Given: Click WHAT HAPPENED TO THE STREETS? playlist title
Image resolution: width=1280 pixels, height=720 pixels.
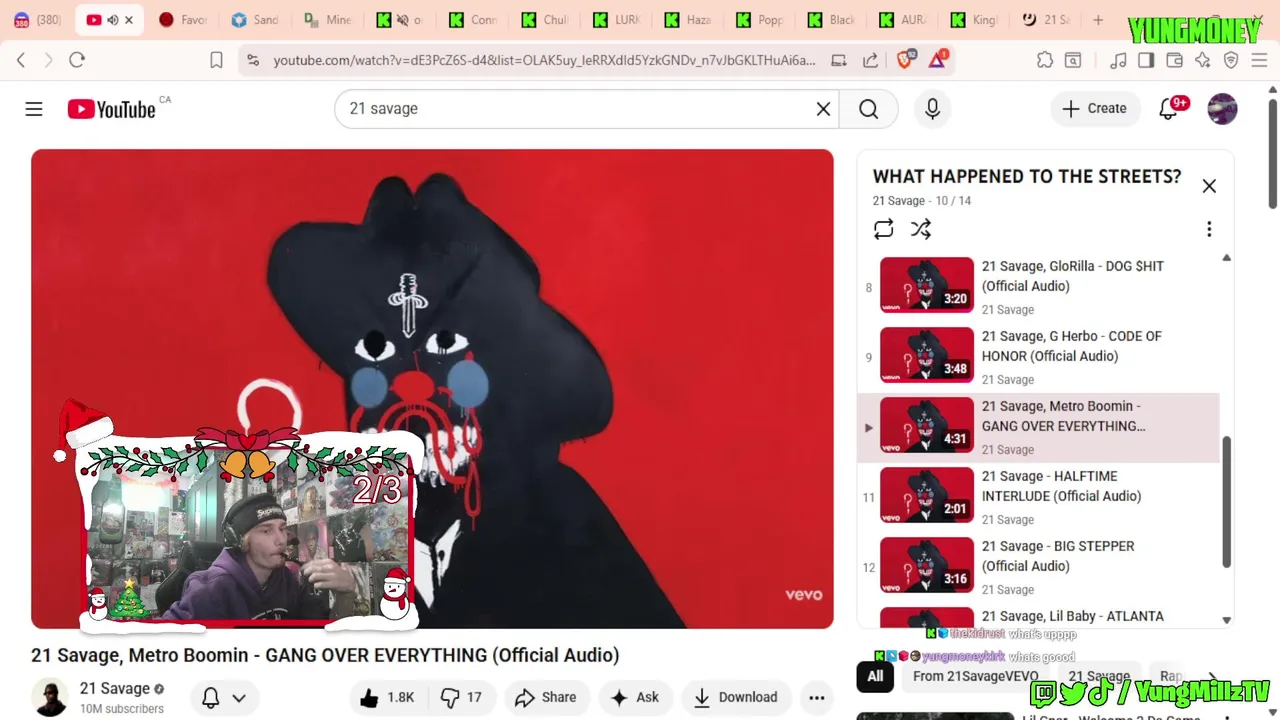Looking at the screenshot, I should (x=1027, y=176).
